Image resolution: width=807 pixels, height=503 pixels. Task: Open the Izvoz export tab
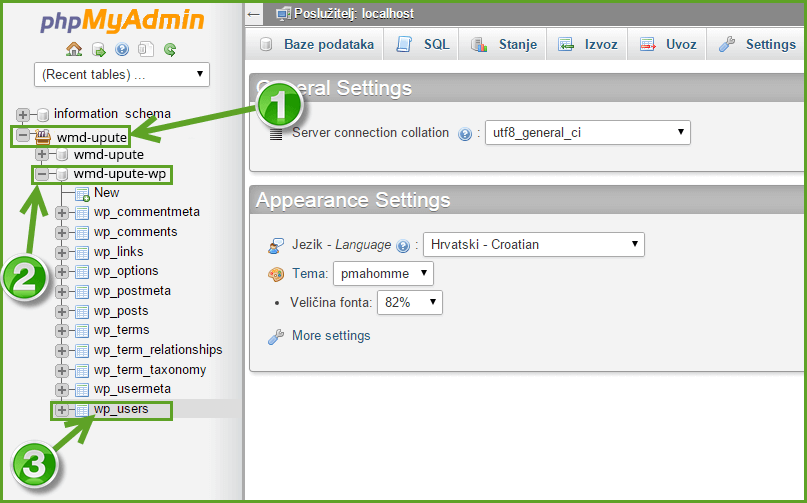pyautogui.click(x=587, y=45)
